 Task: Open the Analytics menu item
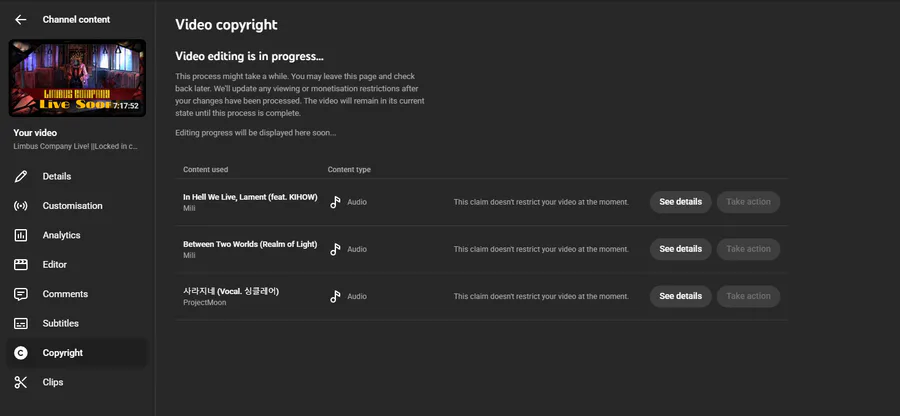pos(61,235)
